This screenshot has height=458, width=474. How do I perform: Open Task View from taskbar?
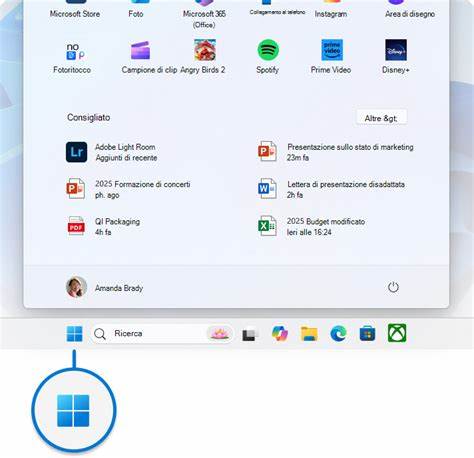(250, 334)
